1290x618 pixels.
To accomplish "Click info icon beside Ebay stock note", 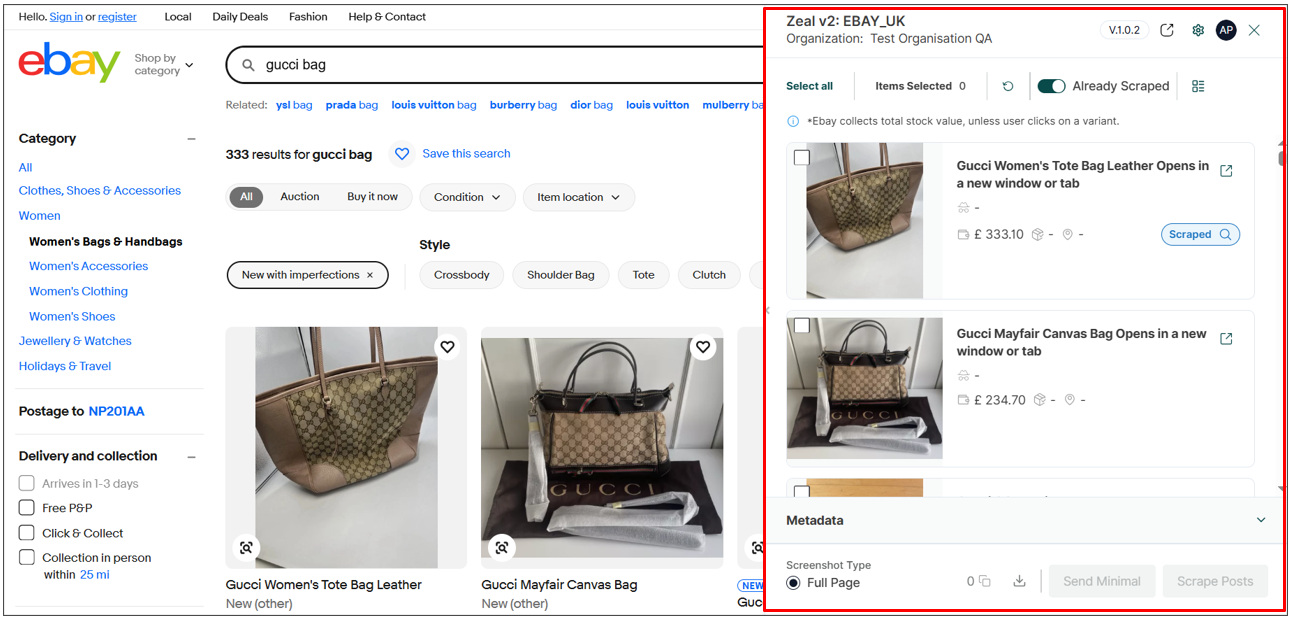I will click(x=793, y=121).
